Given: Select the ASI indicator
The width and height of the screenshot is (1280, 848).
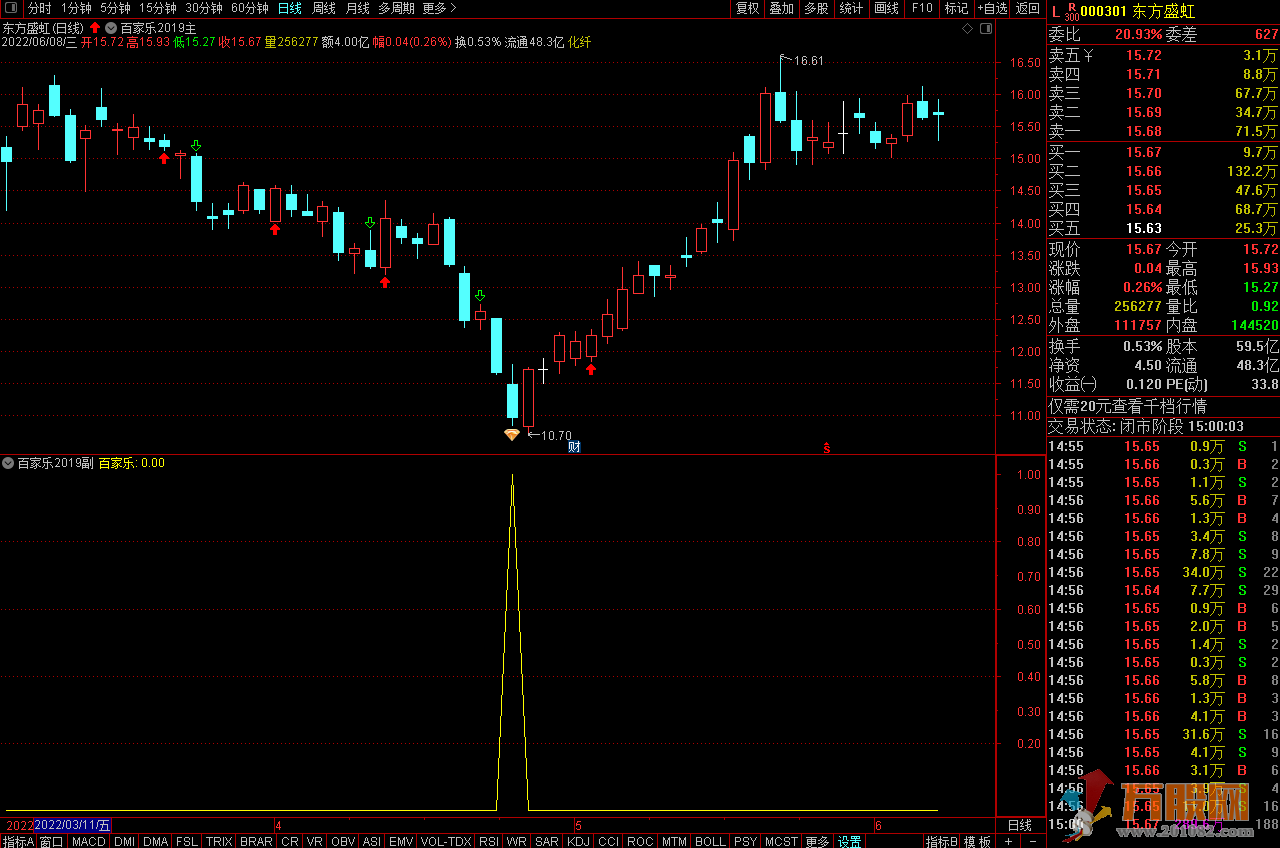Looking at the screenshot, I should 372,841.
